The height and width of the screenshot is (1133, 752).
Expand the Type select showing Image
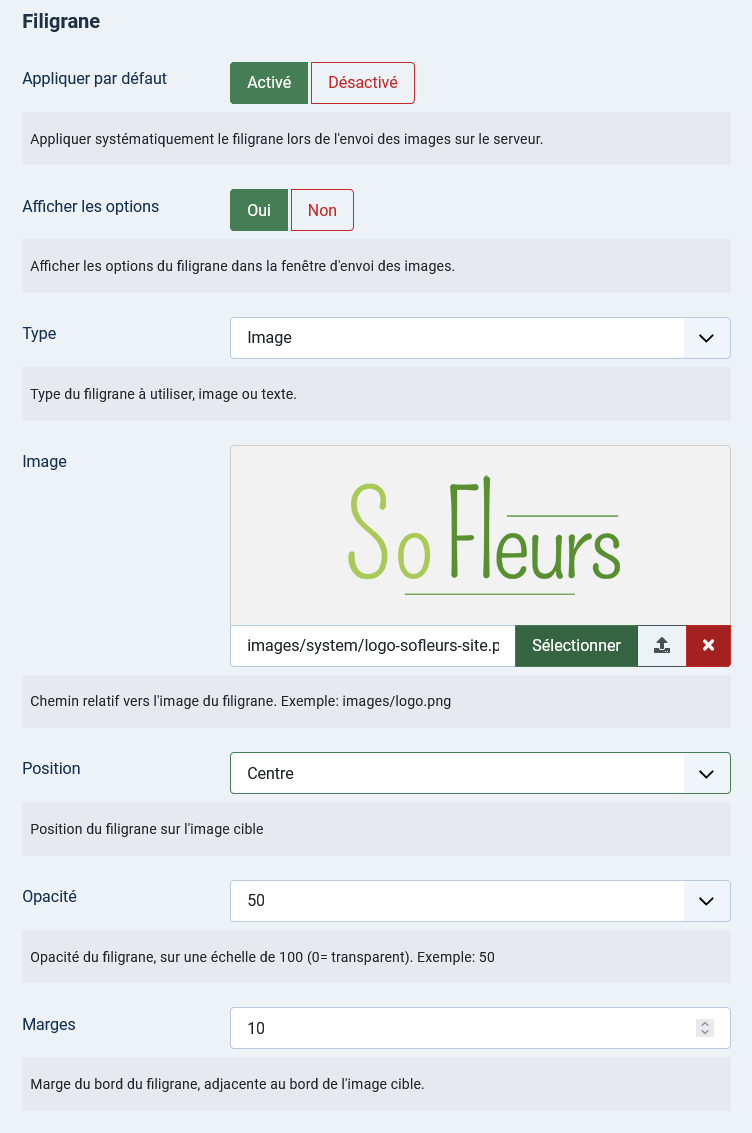(x=480, y=338)
